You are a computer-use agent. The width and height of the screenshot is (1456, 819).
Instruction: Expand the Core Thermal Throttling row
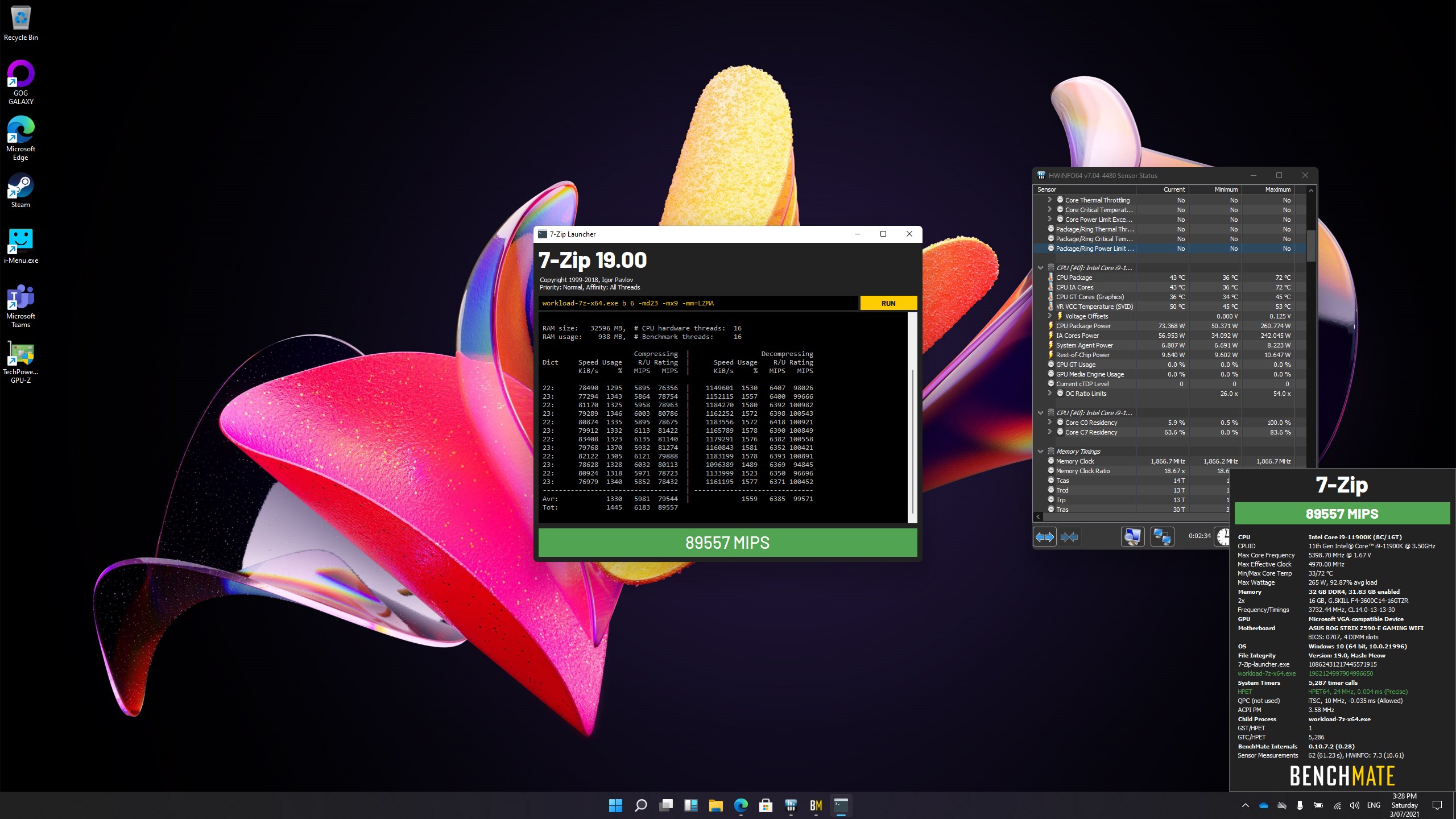point(1050,200)
